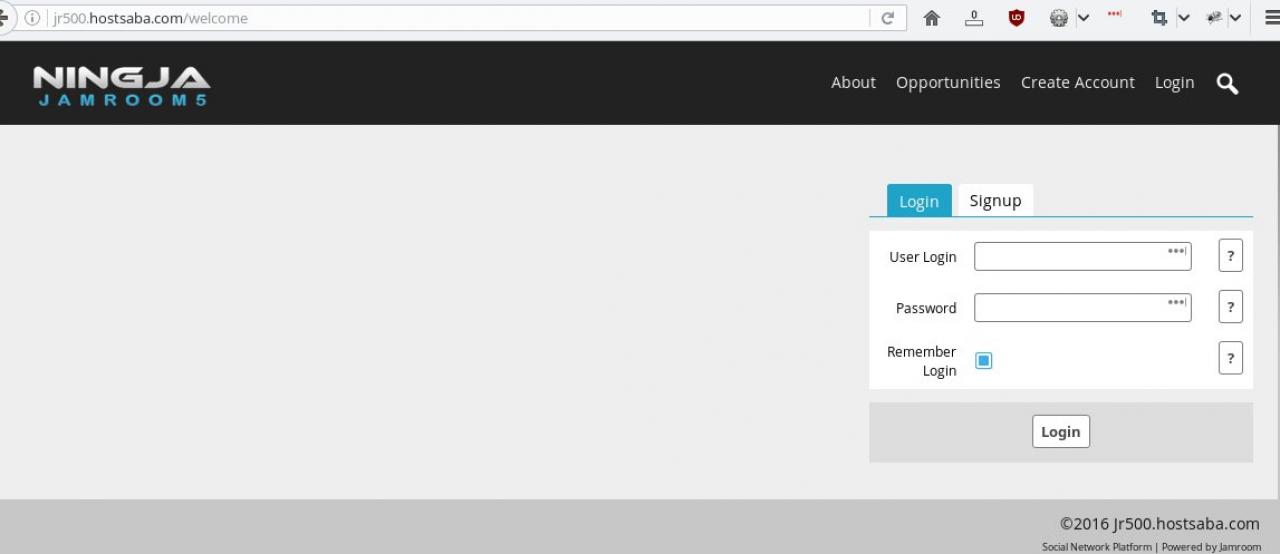Viewport: 1280px width, 554px height.
Task: Click the password manager icon in User Login field
Action: 1177,252
